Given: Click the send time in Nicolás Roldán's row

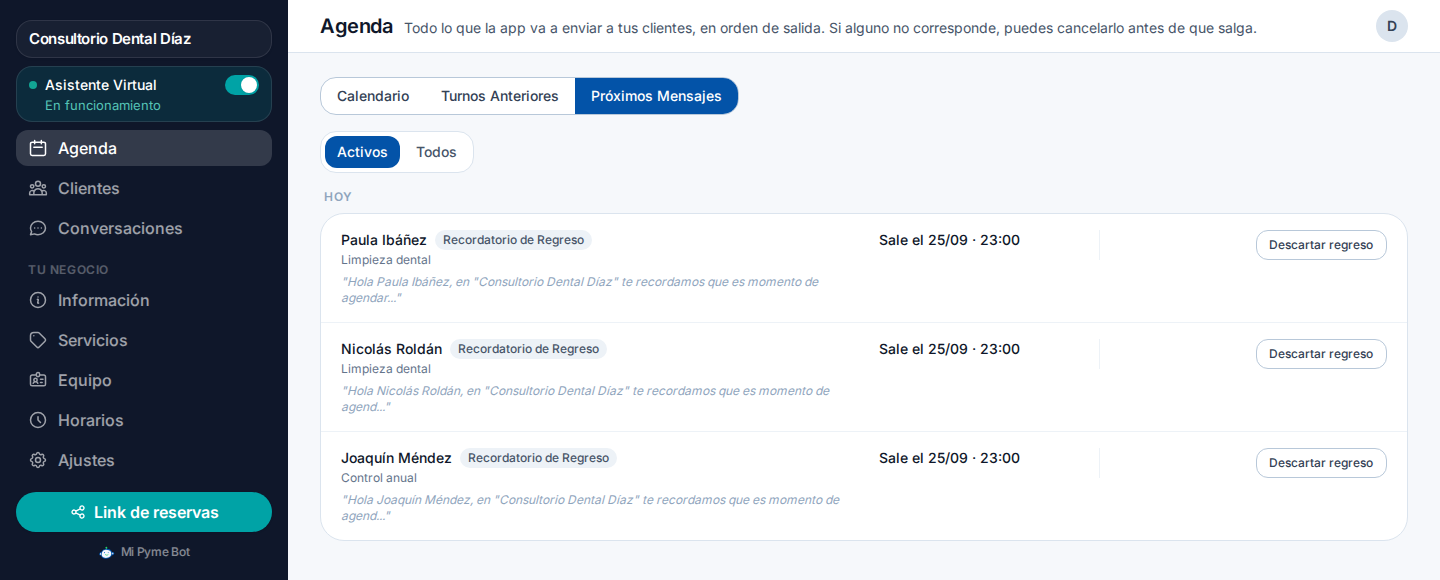Looking at the screenshot, I should click(949, 349).
